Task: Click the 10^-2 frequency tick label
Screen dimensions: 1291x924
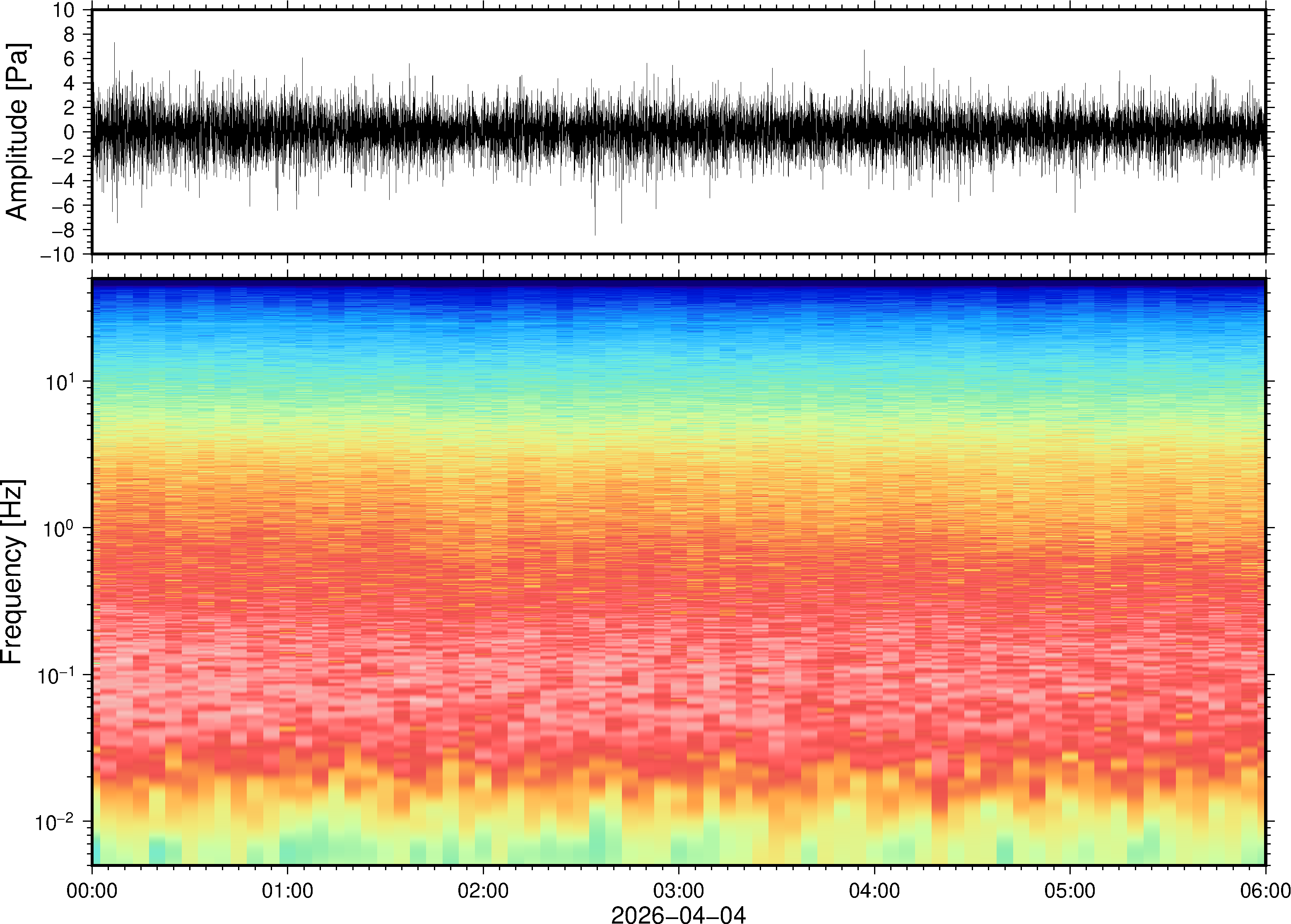Action: [55, 822]
